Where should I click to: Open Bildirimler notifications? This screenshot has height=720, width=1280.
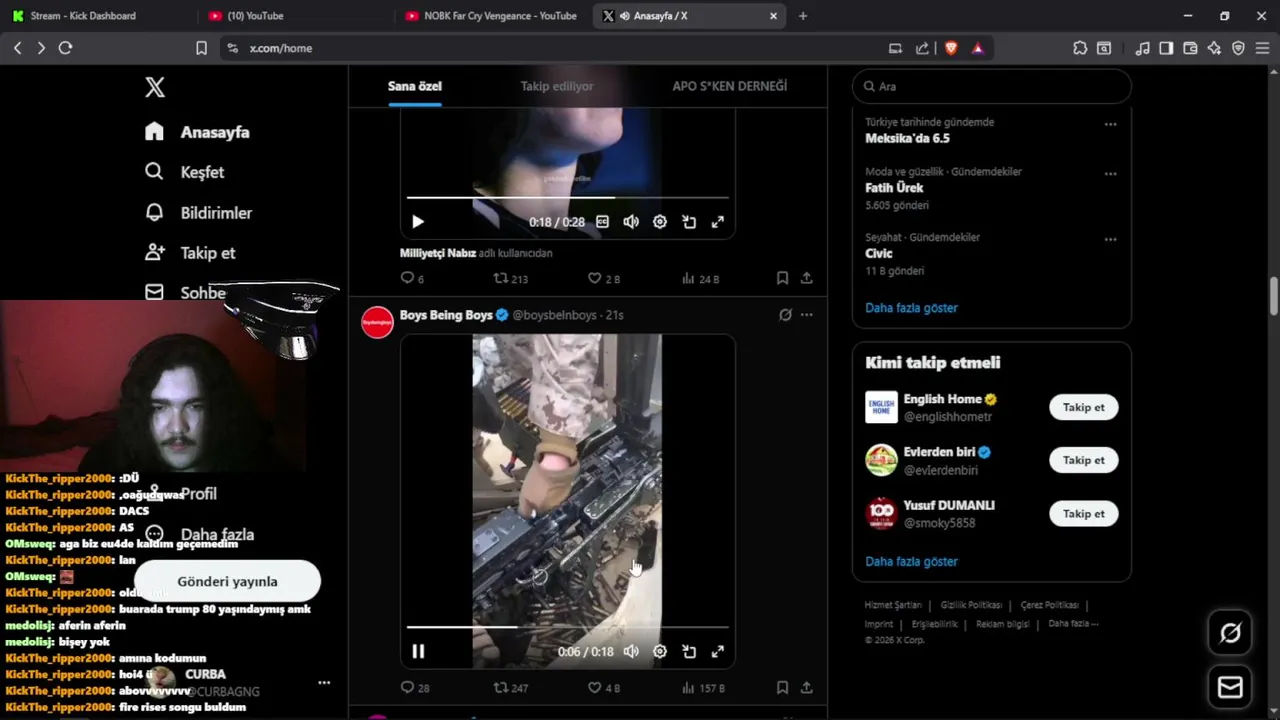(x=198, y=213)
